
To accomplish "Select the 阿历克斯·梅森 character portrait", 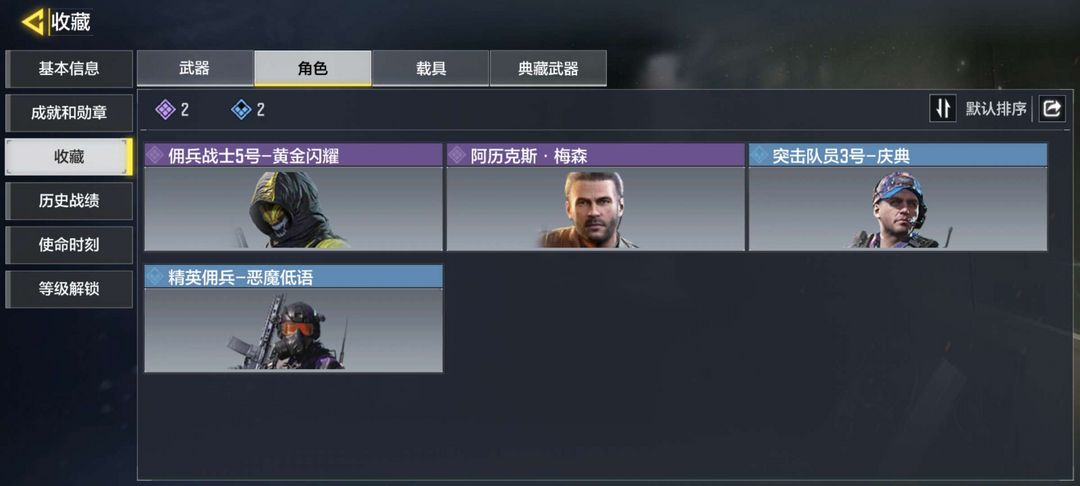I will [596, 209].
